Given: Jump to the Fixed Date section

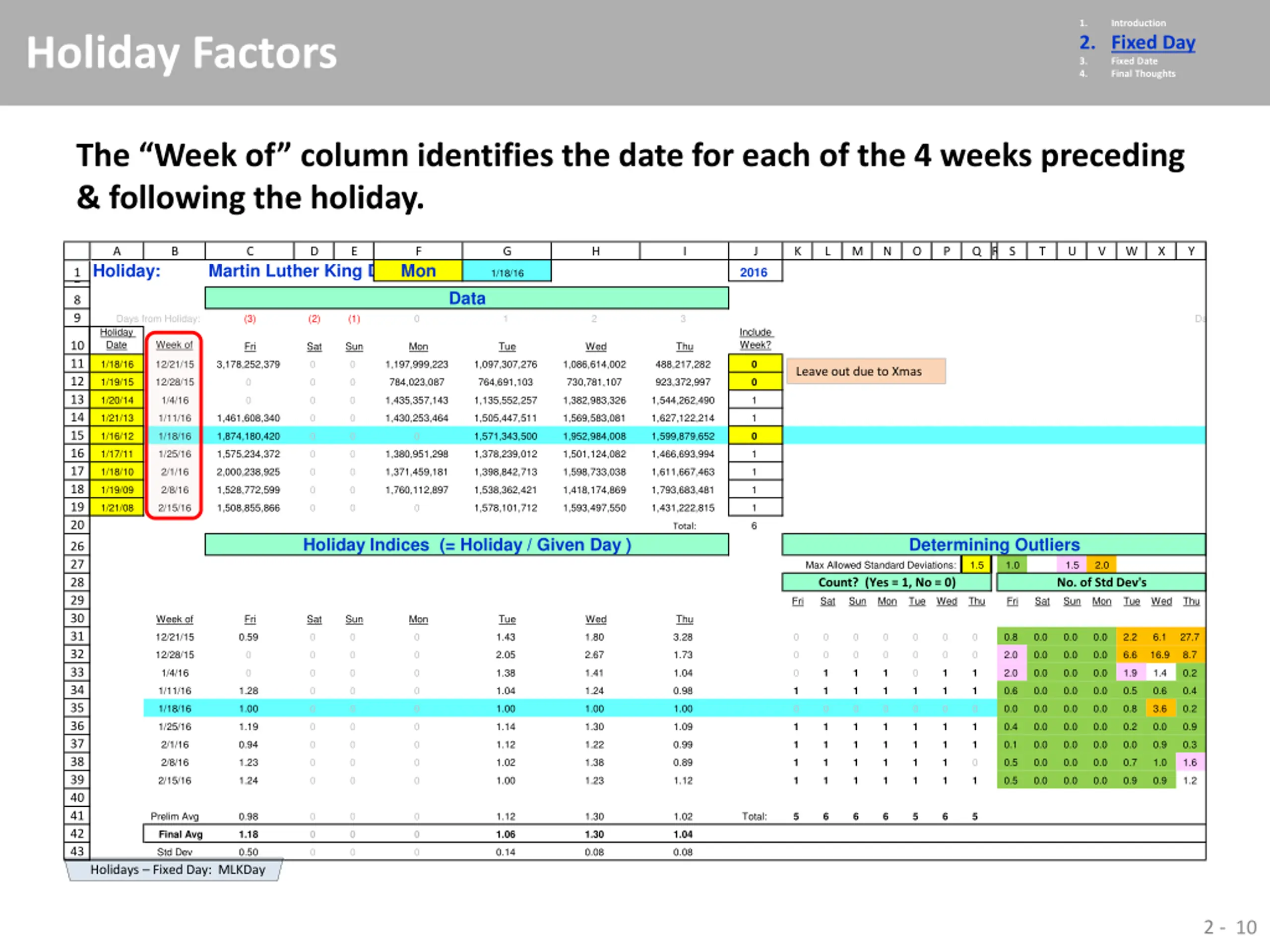Looking at the screenshot, I should point(1134,61).
